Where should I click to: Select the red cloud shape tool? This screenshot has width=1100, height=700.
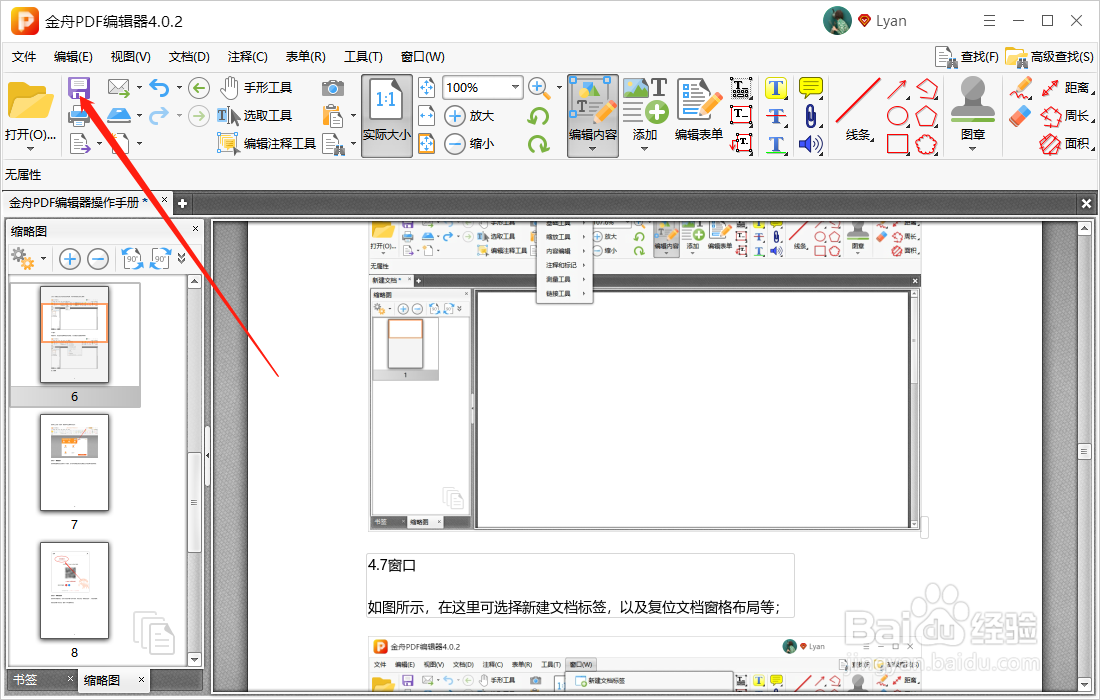click(x=926, y=144)
